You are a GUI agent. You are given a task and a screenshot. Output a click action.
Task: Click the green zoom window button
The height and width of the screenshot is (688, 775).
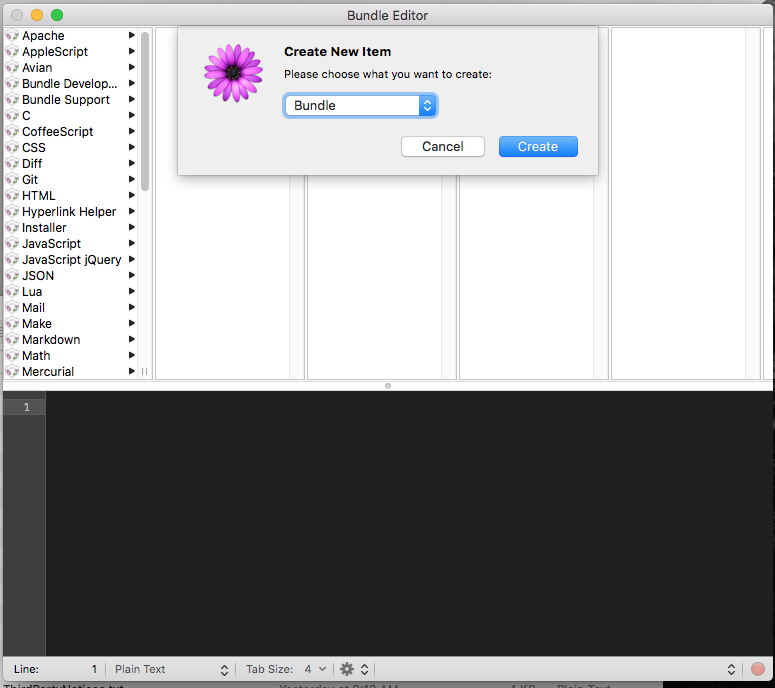coord(57,15)
